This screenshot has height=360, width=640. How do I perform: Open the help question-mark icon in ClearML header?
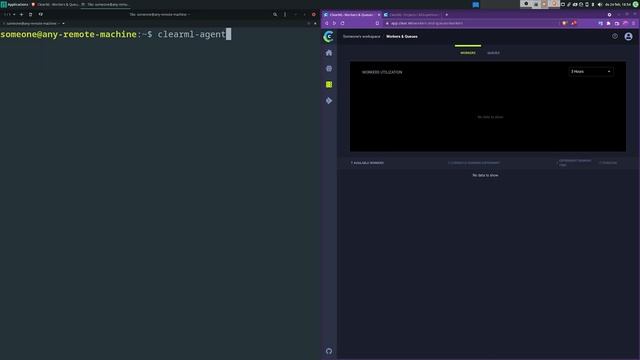click(x=615, y=36)
